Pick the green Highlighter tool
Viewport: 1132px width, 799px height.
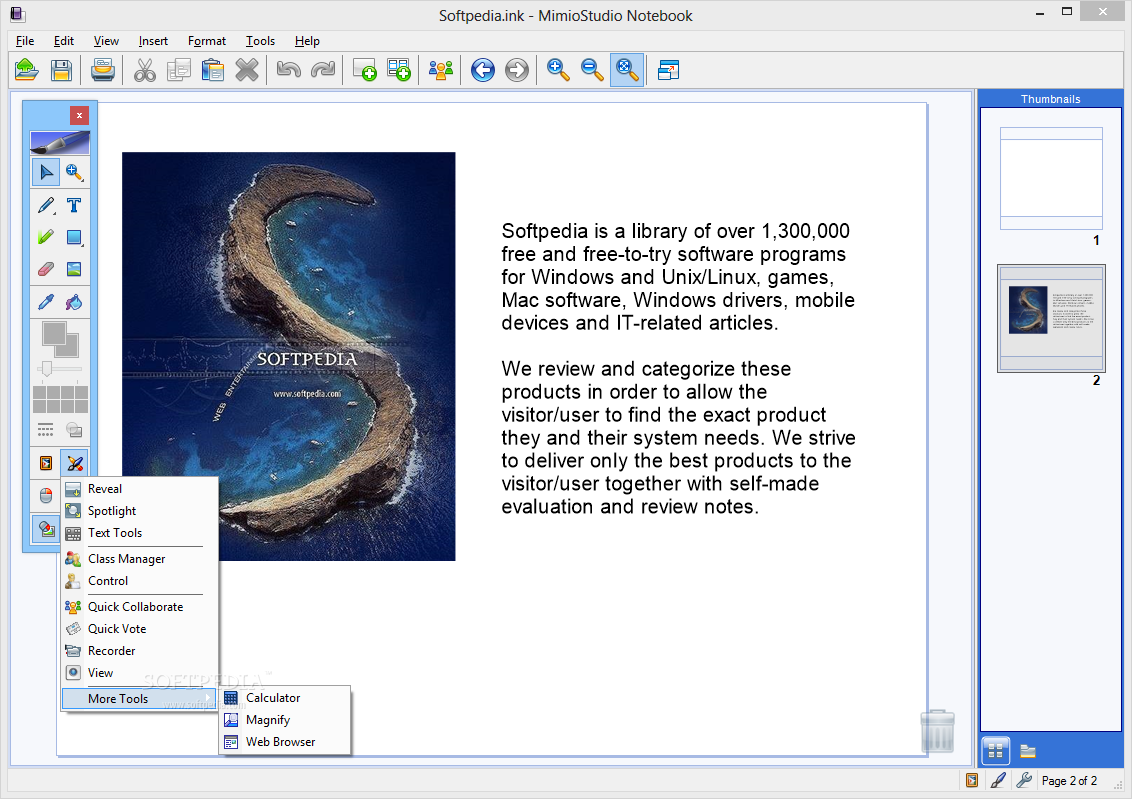tap(45, 238)
